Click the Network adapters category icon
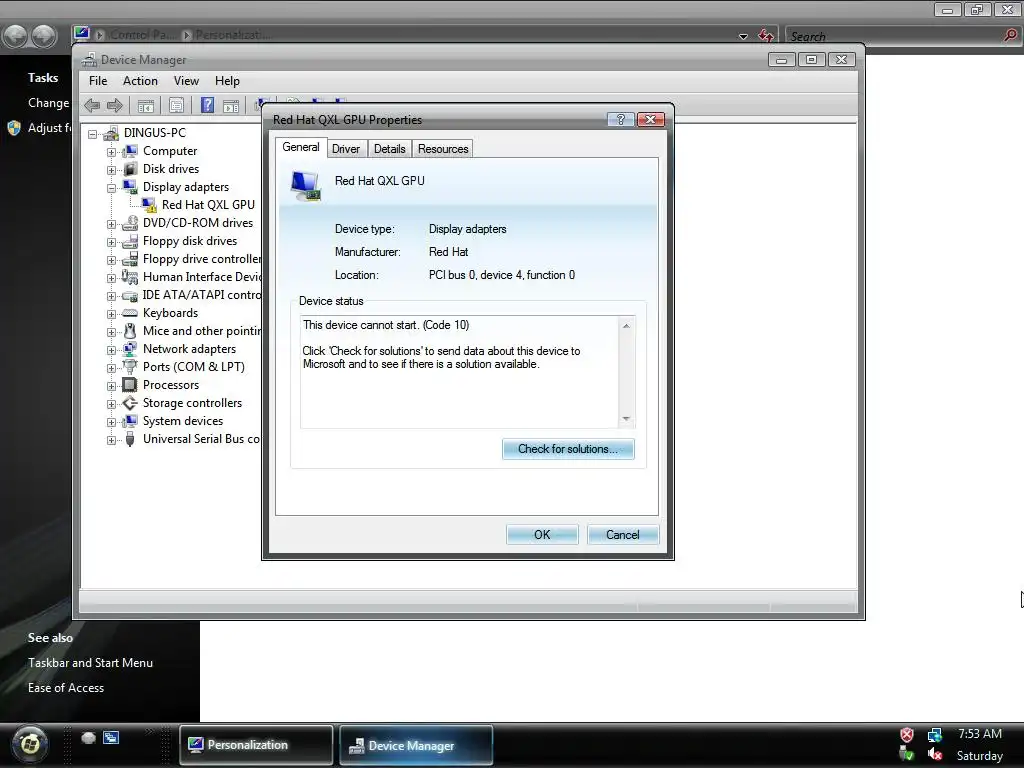The image size is (1024, 768). point(130,349)
